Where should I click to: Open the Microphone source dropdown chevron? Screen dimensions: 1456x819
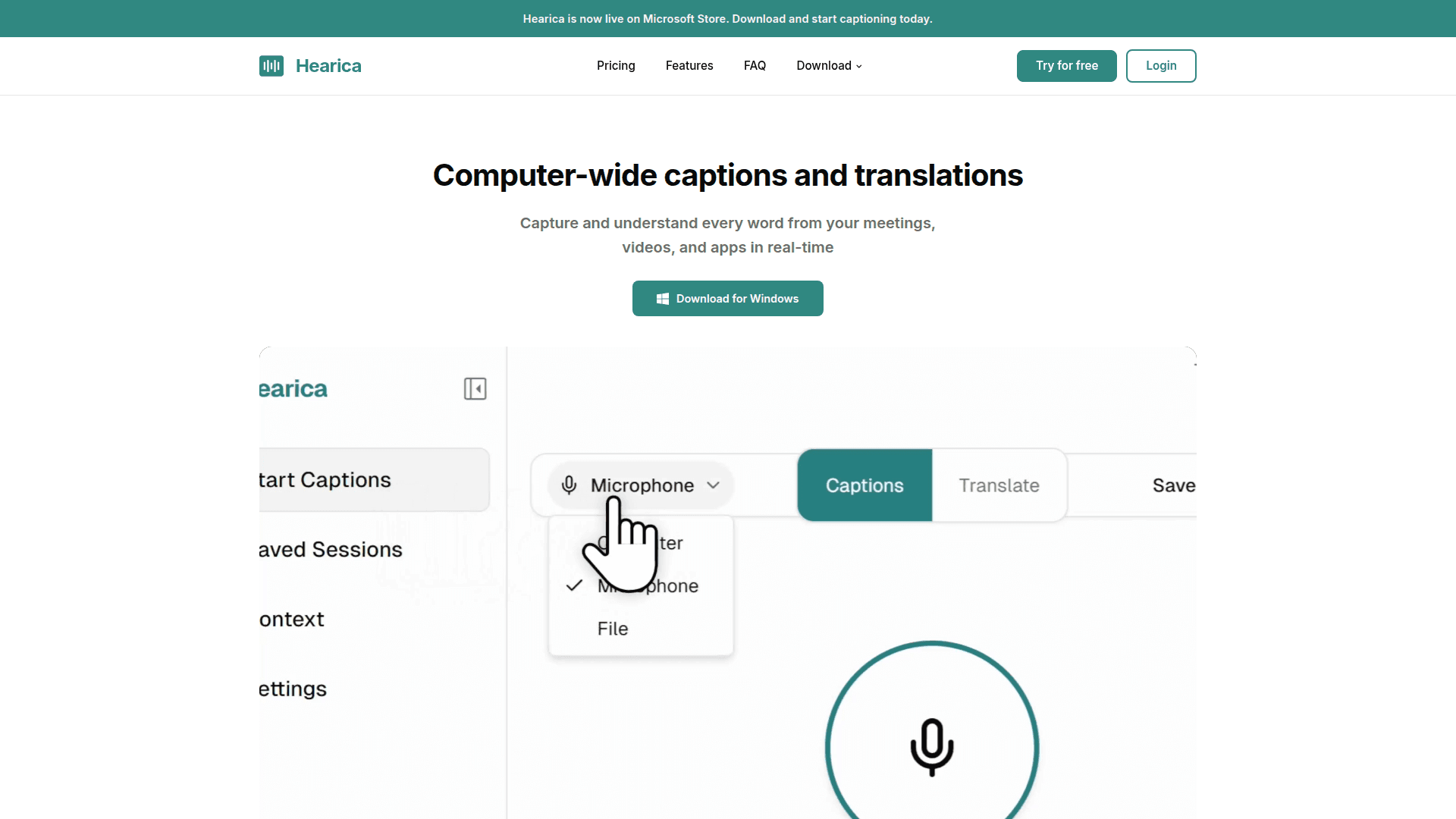713,485
